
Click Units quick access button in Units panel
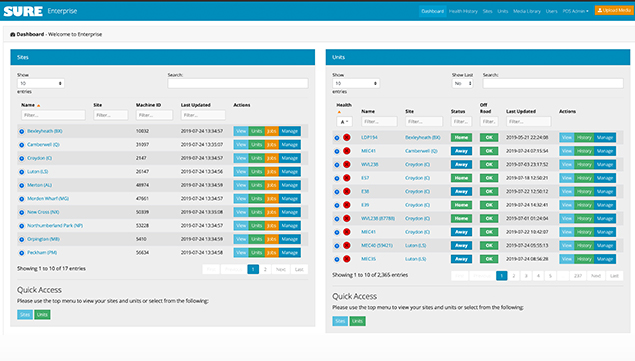pos(357,321)
